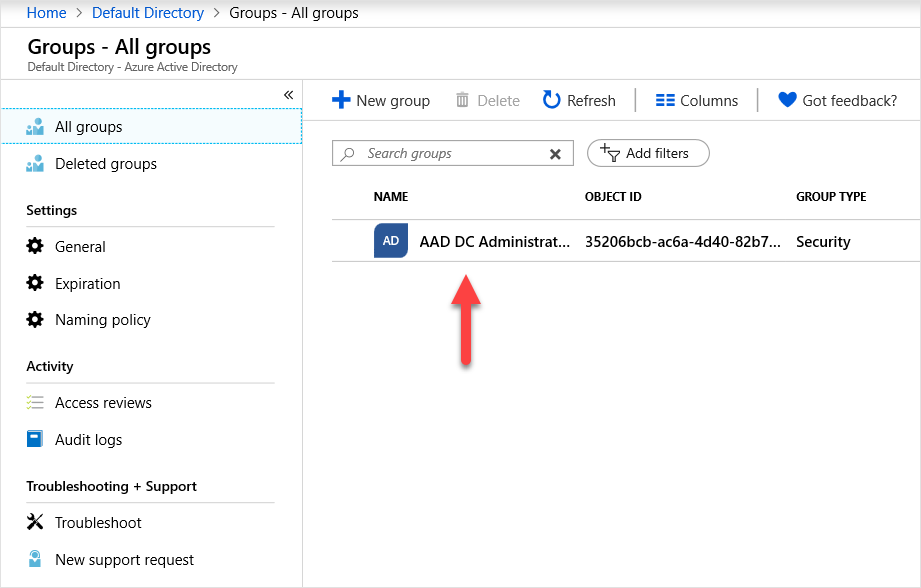The height and width of the screenshot is (588, 921).
Task: Open the AAD DC Administrat... group name
Action: (x=495, y=241)
